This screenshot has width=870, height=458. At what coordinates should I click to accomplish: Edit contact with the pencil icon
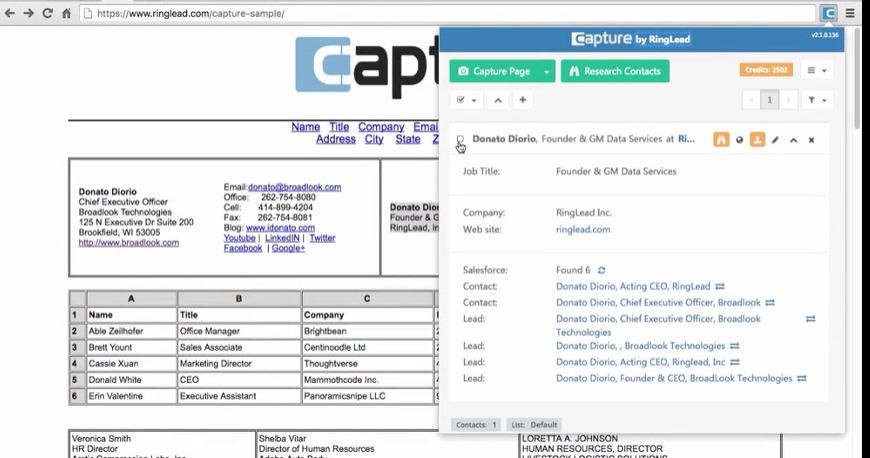775,140
